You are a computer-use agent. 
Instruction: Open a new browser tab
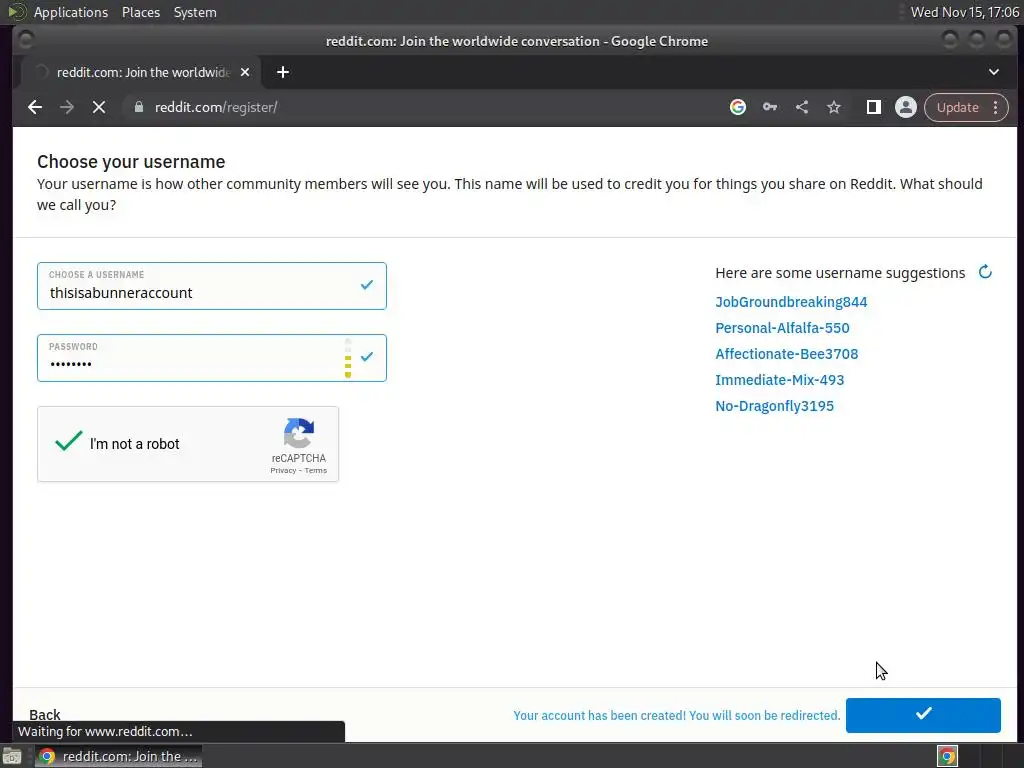(283, 72)
